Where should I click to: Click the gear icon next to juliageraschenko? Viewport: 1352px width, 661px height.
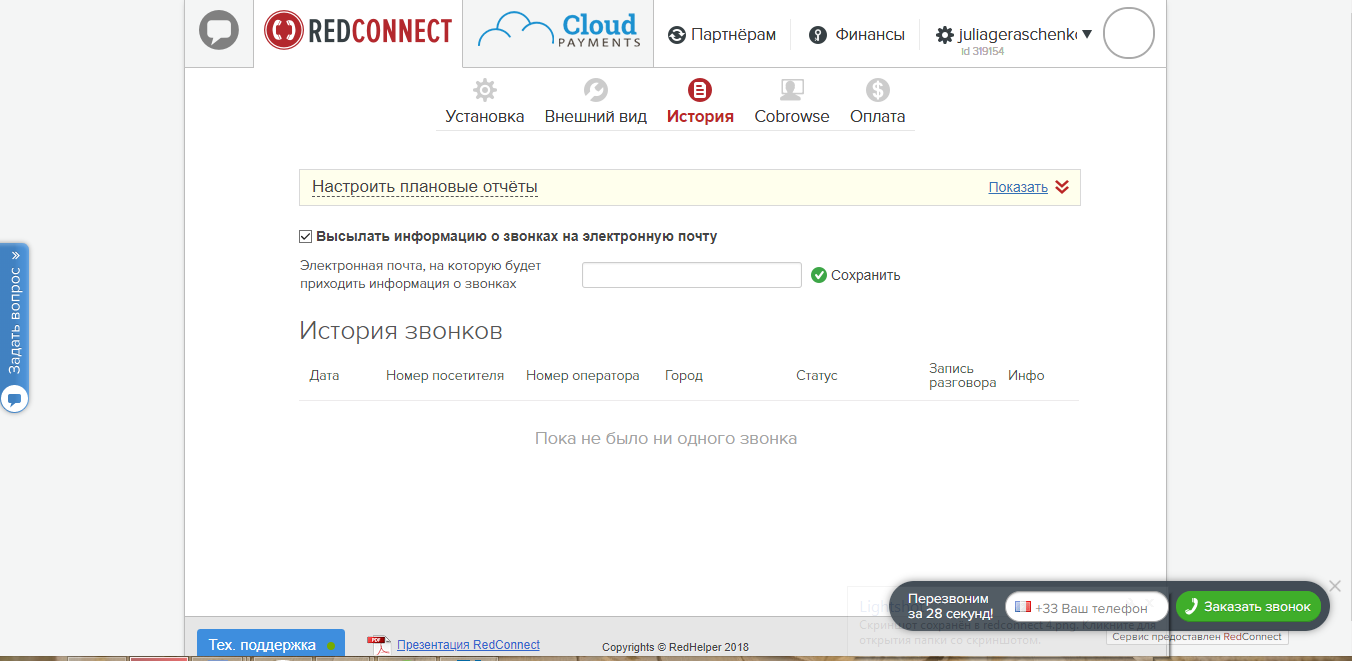pyautogui.click(x=942, y=33)
